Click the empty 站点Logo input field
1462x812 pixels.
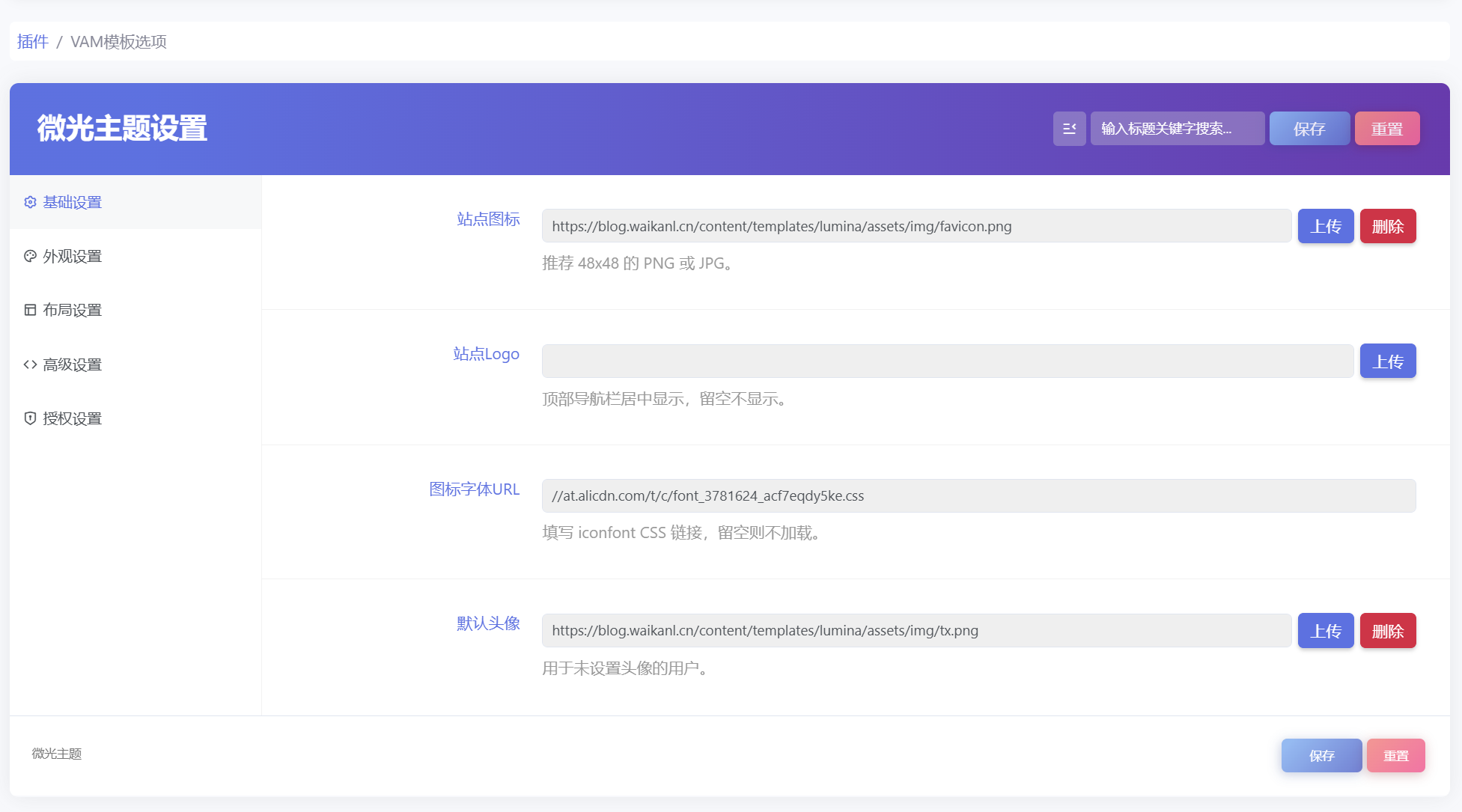pyautogui.click(x=948, y=361)
